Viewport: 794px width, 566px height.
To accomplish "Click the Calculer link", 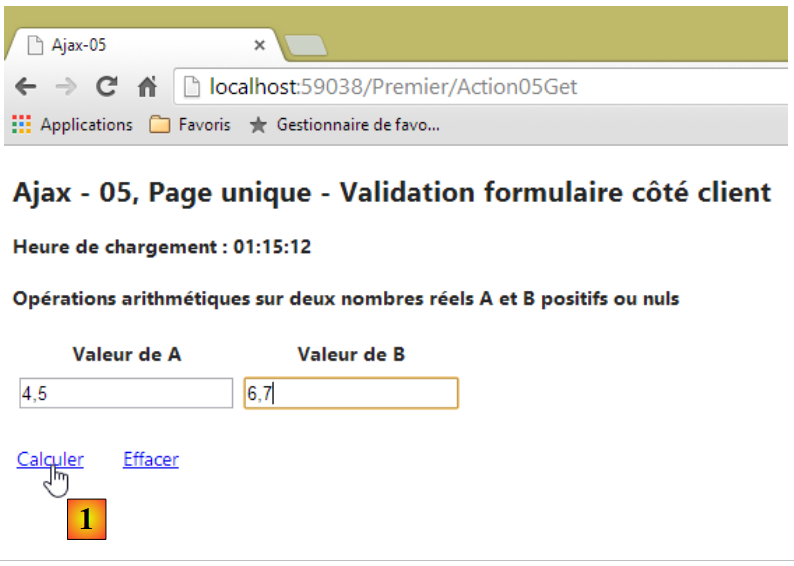I will [50, 459].
